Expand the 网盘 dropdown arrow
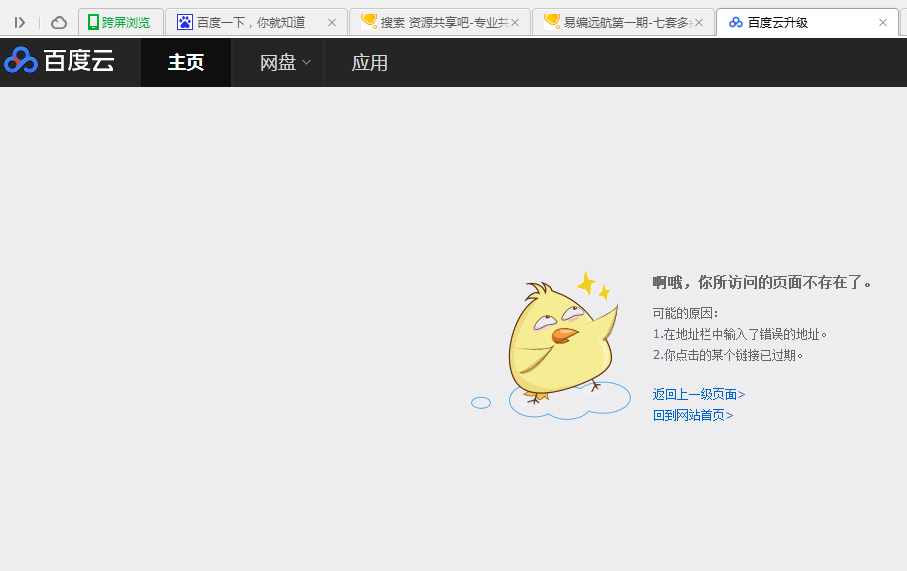 pyautogui.click(x=307, y=62)
